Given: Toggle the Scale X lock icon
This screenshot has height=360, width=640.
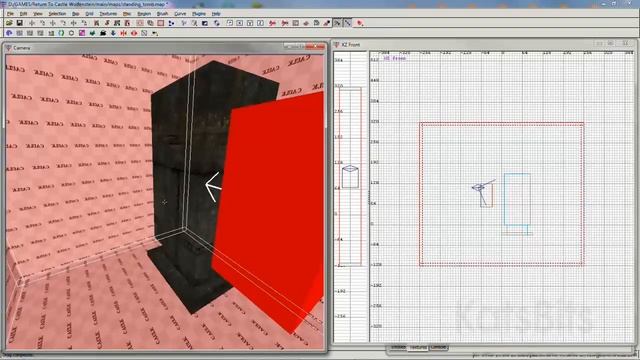Looking at the screenshot, I should pyautogui.click(x=240, y=23).
